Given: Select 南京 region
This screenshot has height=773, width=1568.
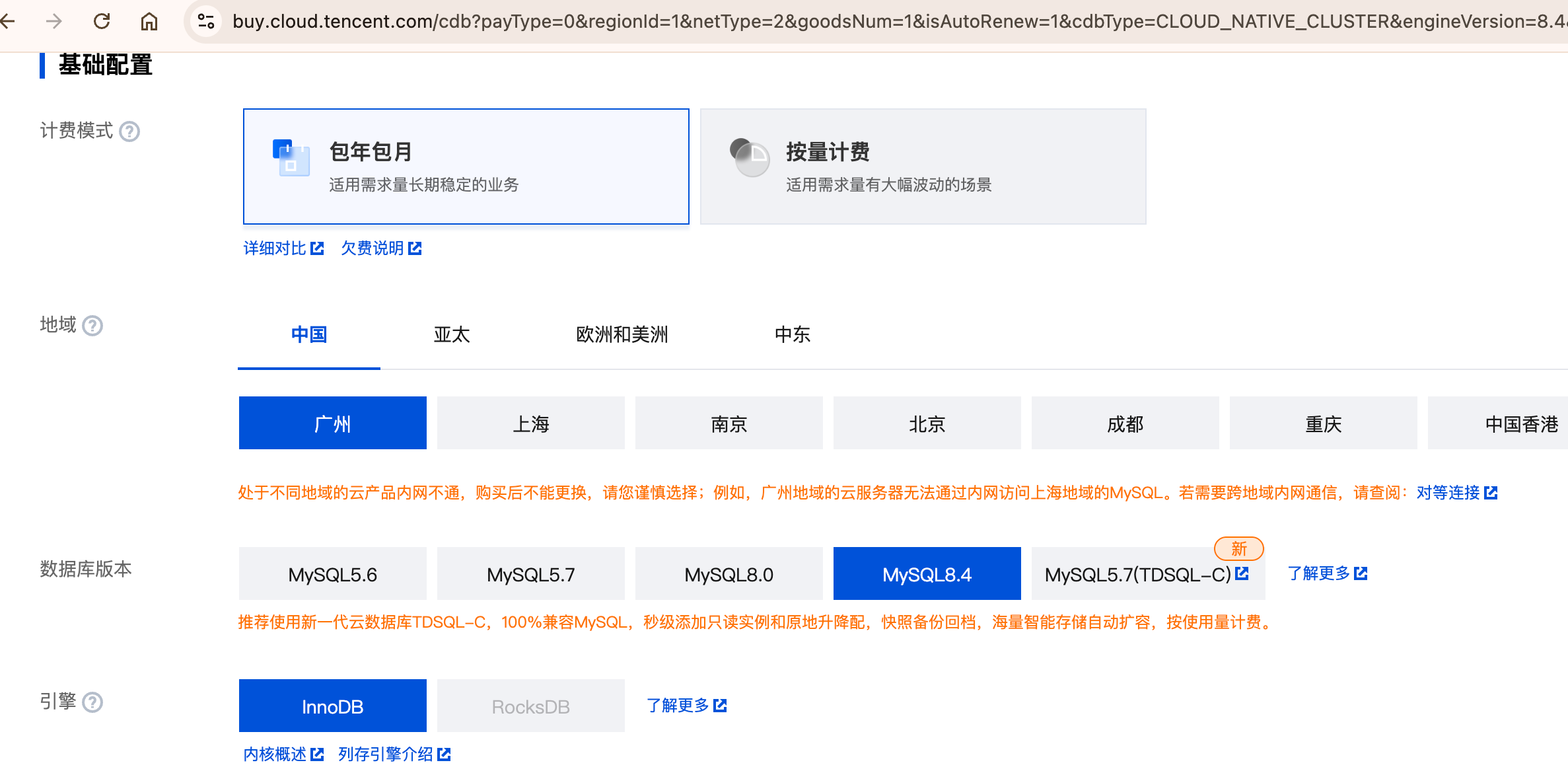Looking at the screenshot, I should pyautogui.click(x=729, y=423).
